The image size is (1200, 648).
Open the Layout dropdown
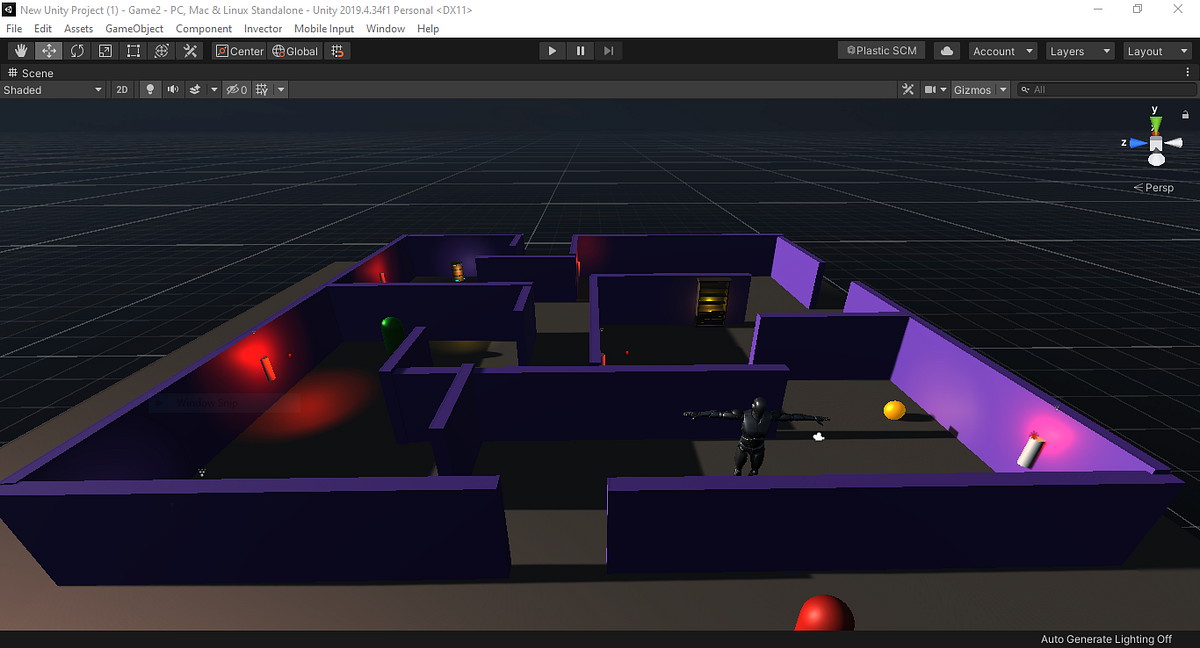pos(1156,50)
